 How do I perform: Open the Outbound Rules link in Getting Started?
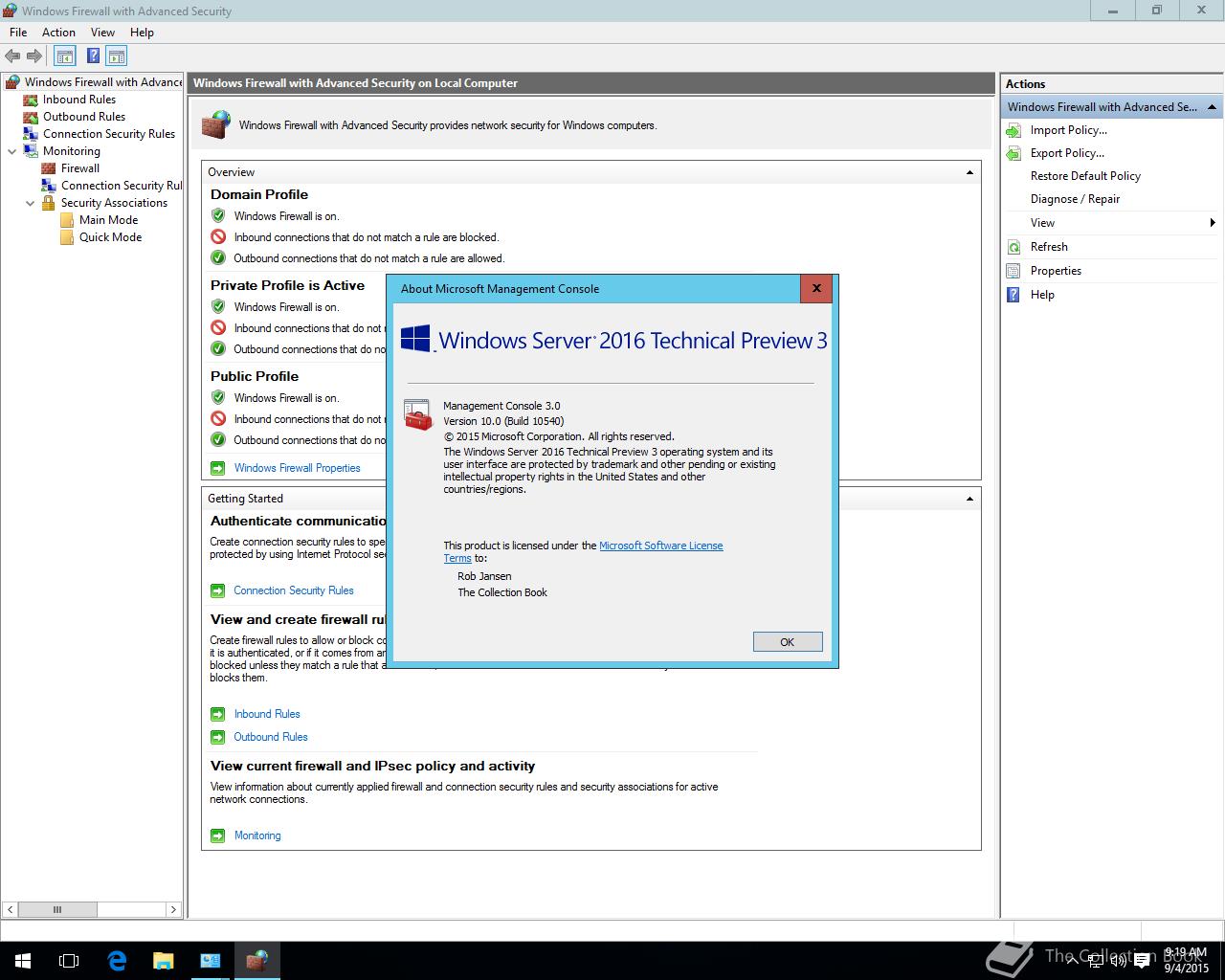(271, 737)
